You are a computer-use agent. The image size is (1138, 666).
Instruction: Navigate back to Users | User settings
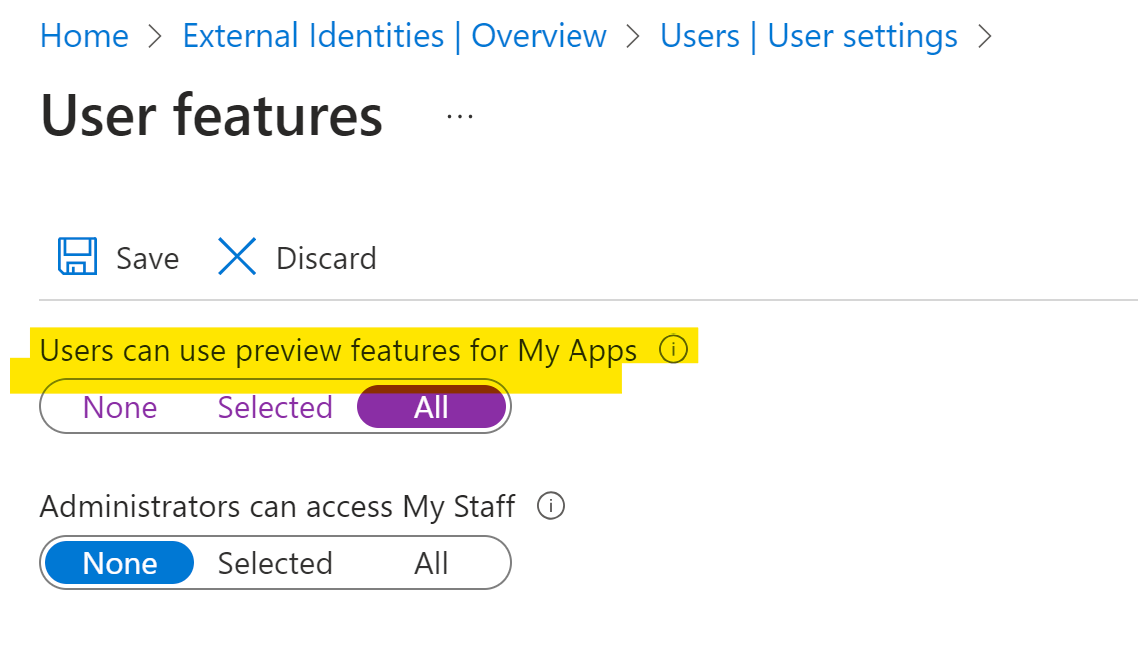(x=808, y=37)
